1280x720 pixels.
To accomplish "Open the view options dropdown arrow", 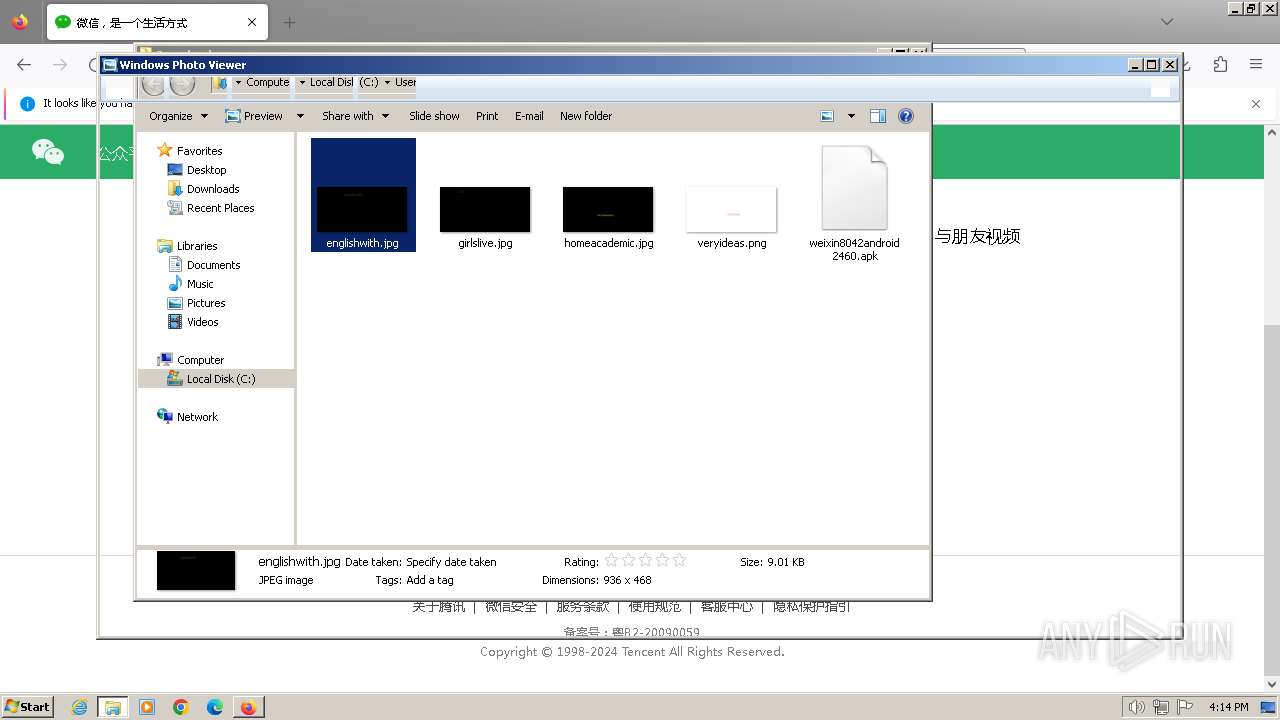I will point(851,116).
